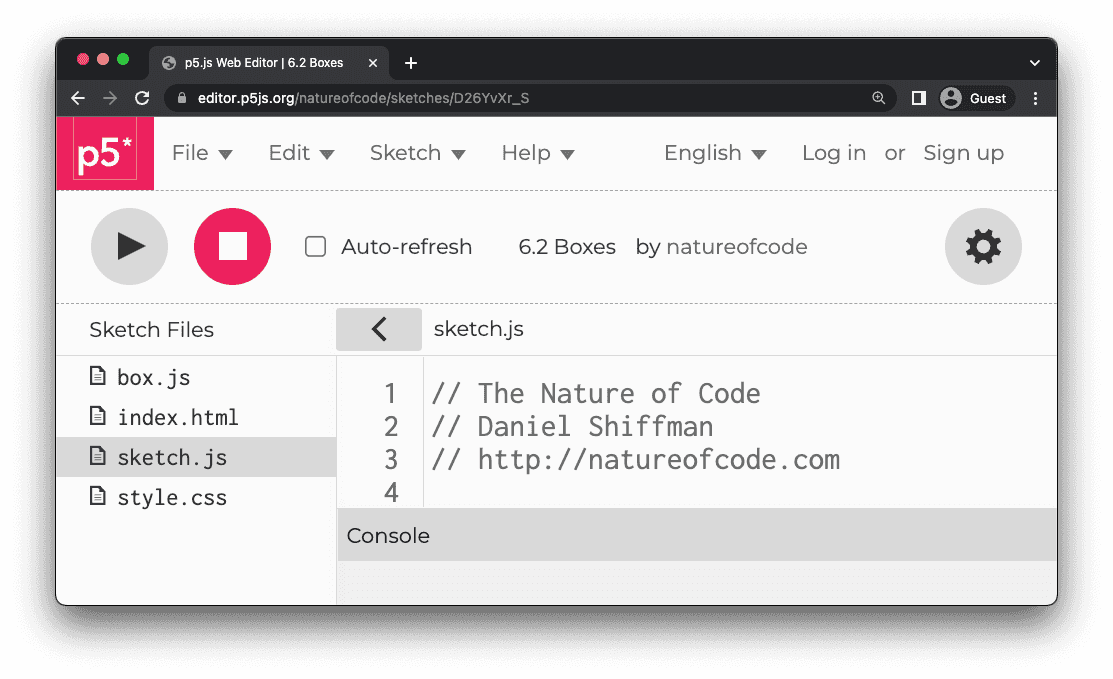This screenshot has width=1113, height=679.
Task: Open the Help menu
Action: point(527,153)
